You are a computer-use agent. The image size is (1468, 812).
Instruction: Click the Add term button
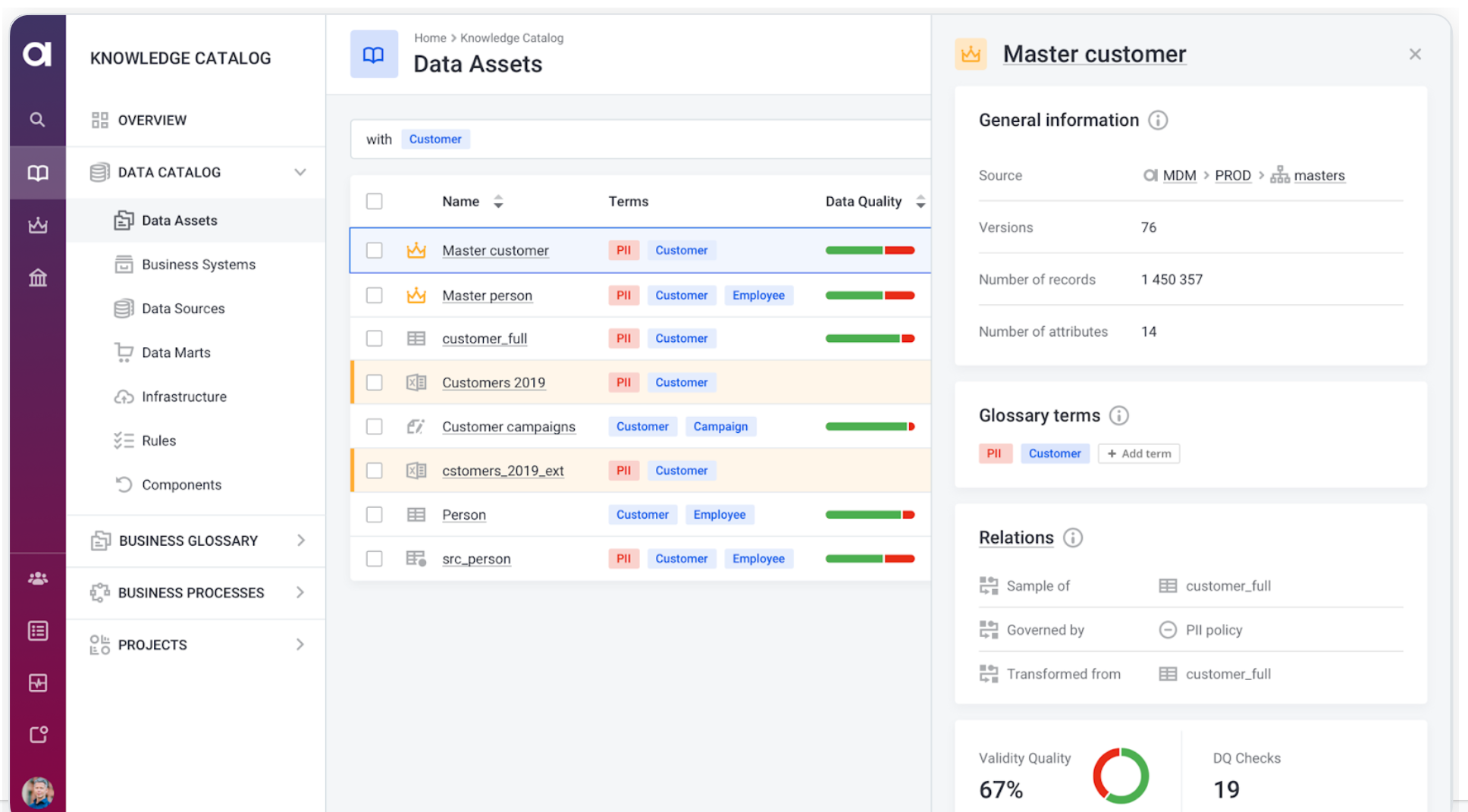coord(1139,453)
